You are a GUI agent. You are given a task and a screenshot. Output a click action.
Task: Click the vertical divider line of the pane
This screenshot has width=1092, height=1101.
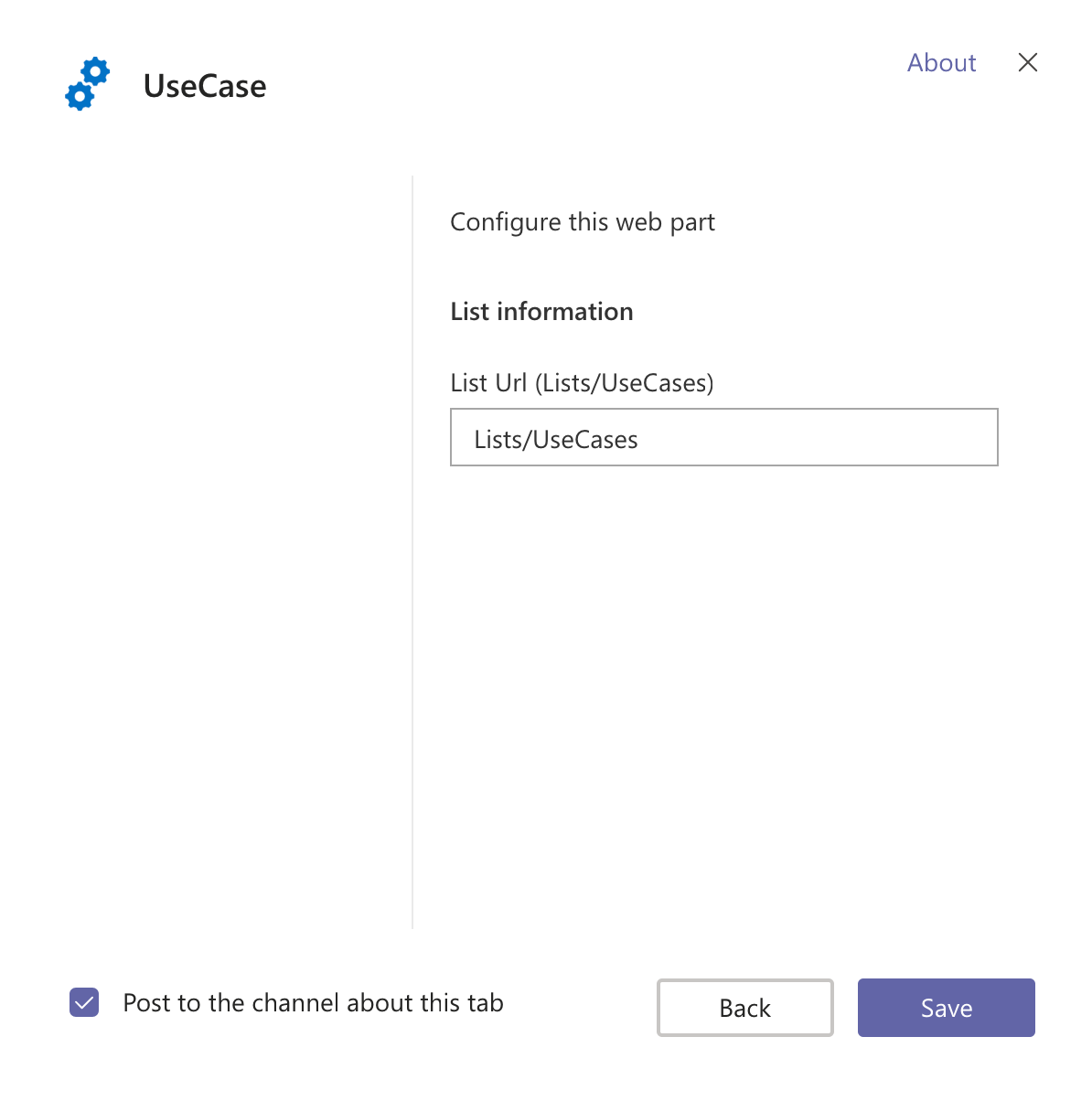[x=412, y=549]
